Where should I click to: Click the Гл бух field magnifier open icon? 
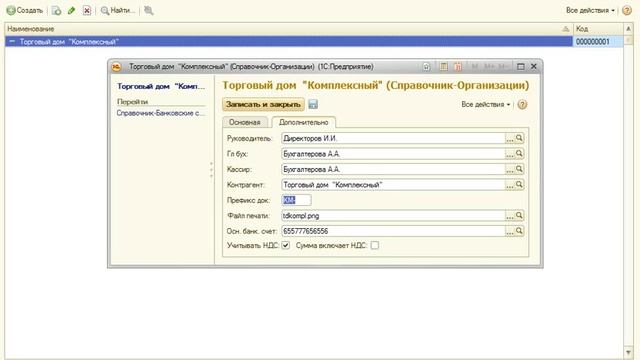[x=519, y=154]
